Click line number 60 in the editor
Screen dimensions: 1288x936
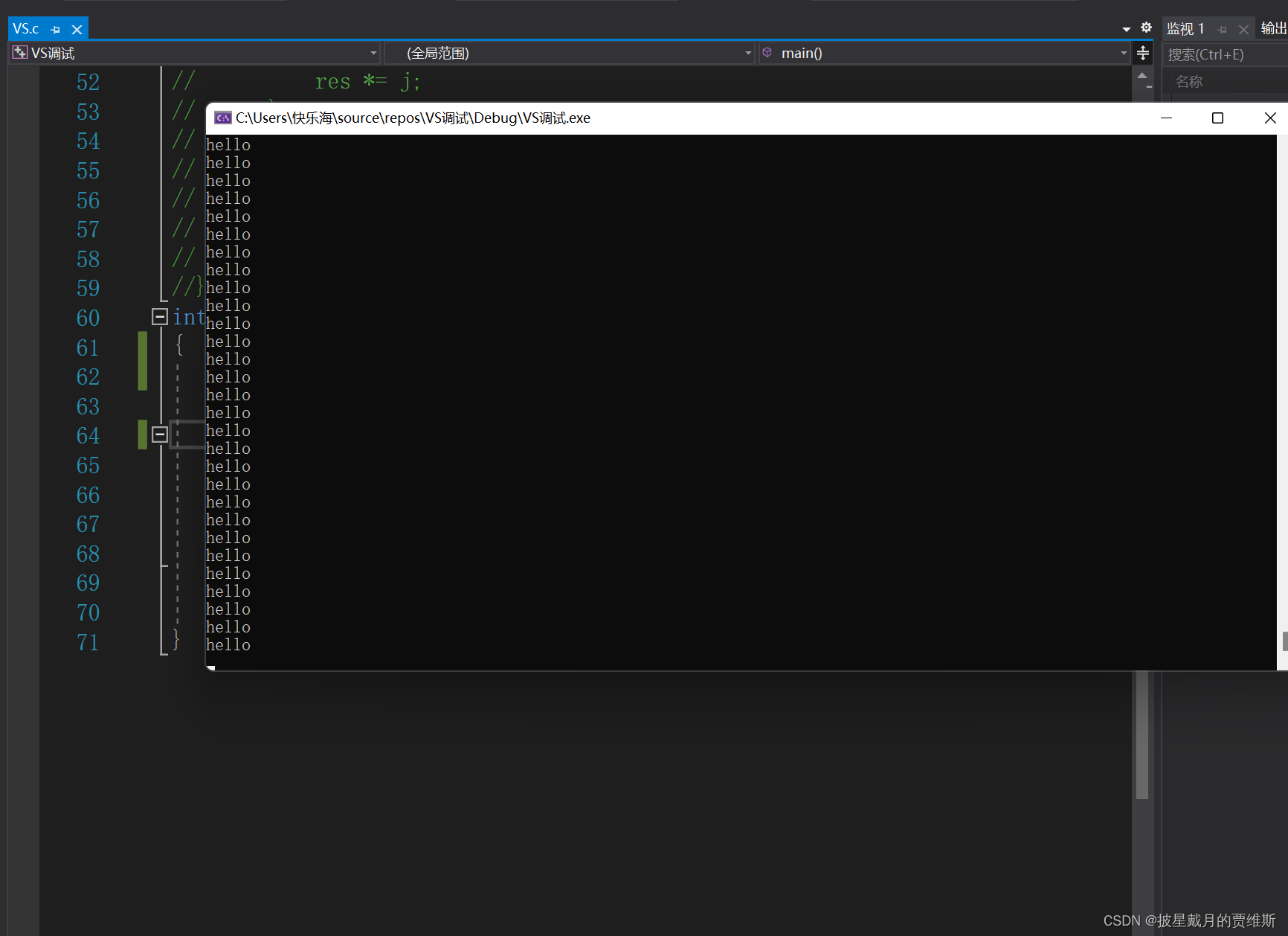pyautogui.click(x=88, y=318)
